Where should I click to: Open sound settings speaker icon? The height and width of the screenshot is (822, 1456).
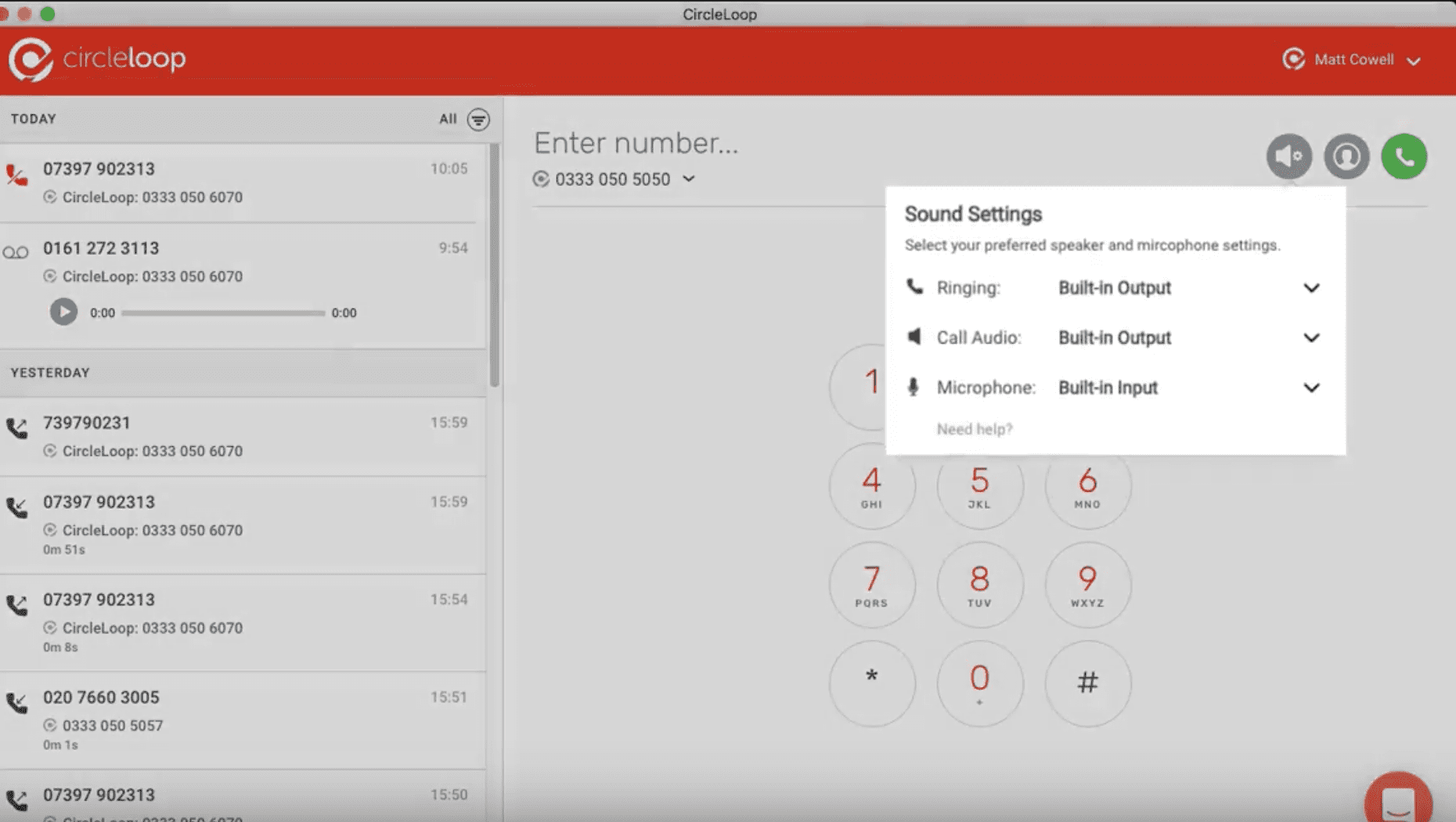tap(1288, 157)
